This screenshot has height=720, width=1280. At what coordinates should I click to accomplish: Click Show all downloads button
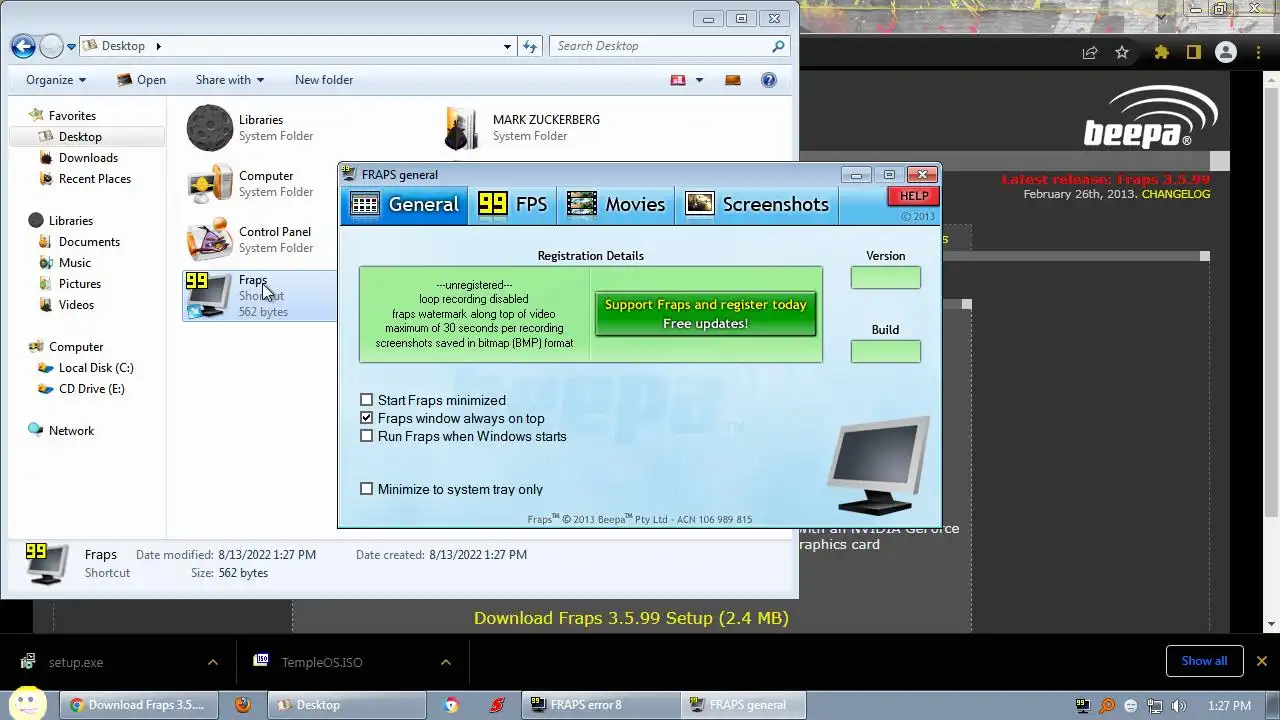click(1204, 661)
